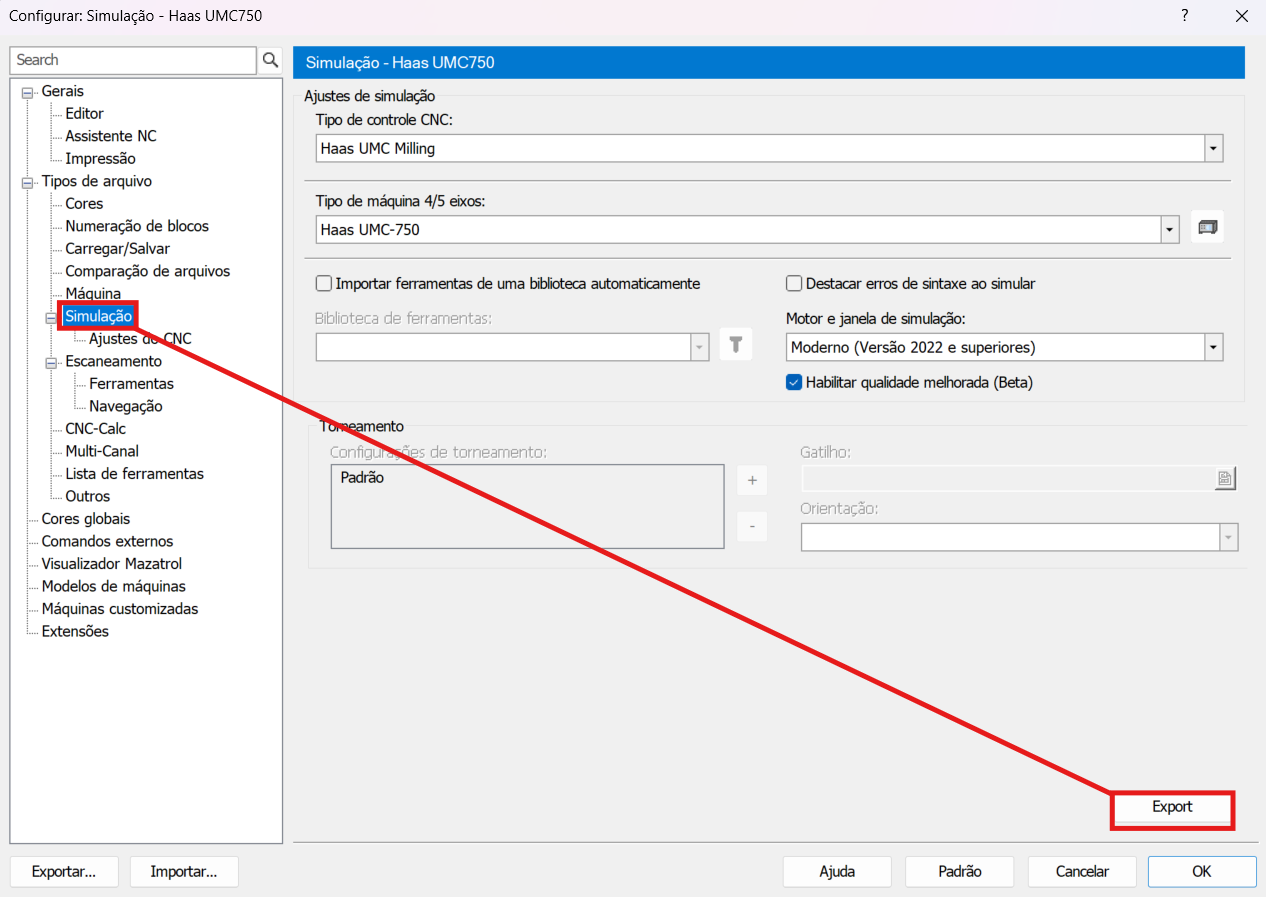Click the Gatilho browse icon

pos(1225,479)
